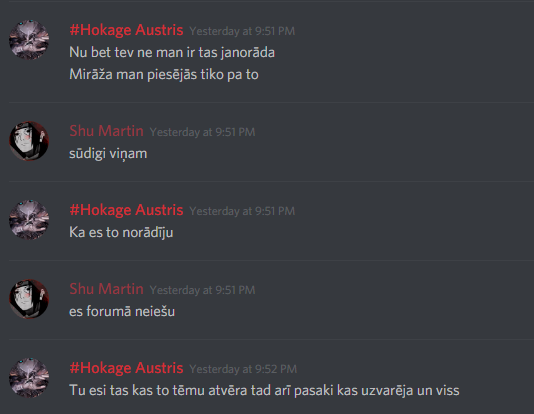Open the #Hokage Austris username at 9:52 PM

(x=126, y=368)
